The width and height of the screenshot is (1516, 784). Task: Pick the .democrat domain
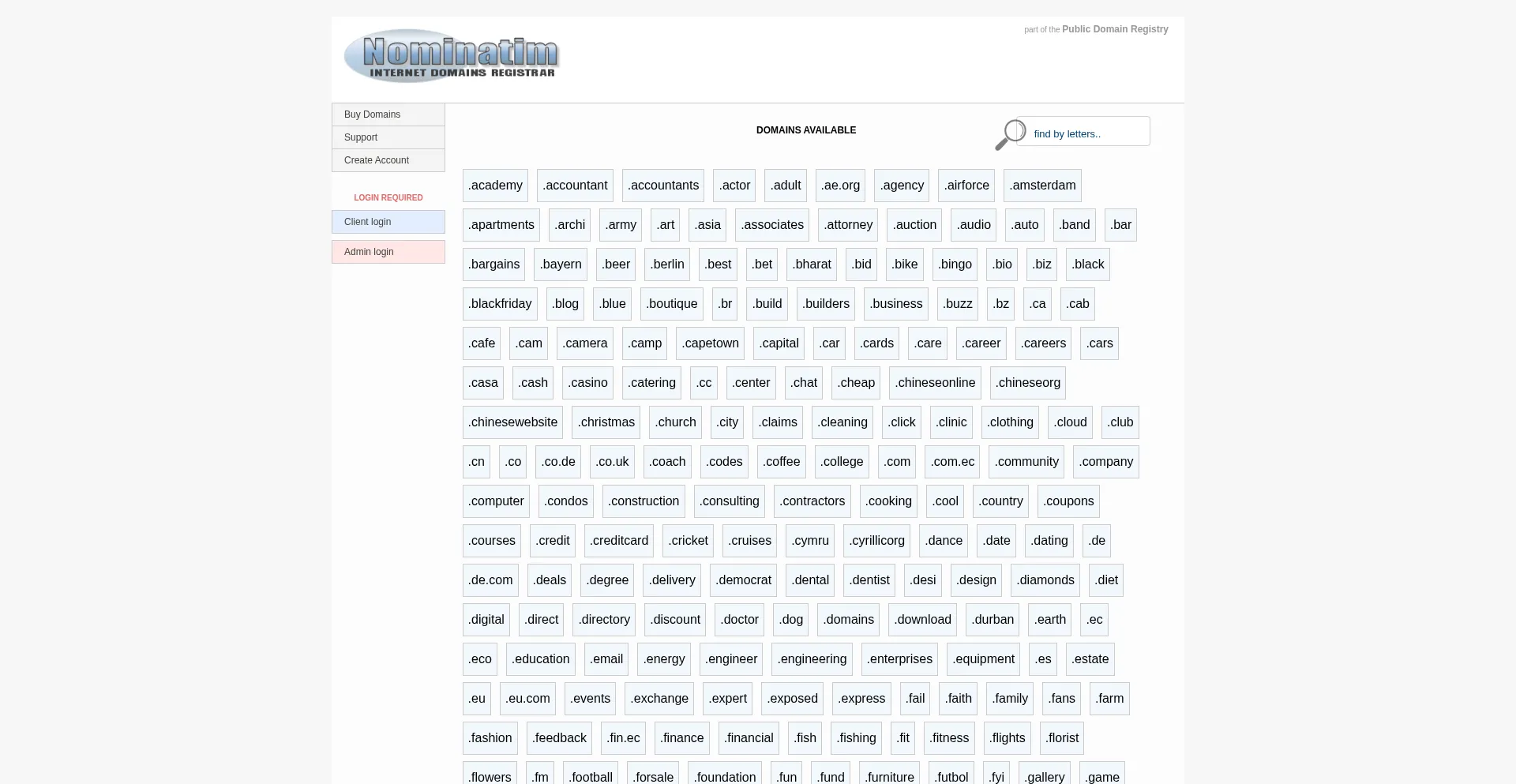click(x=743, y=580)
